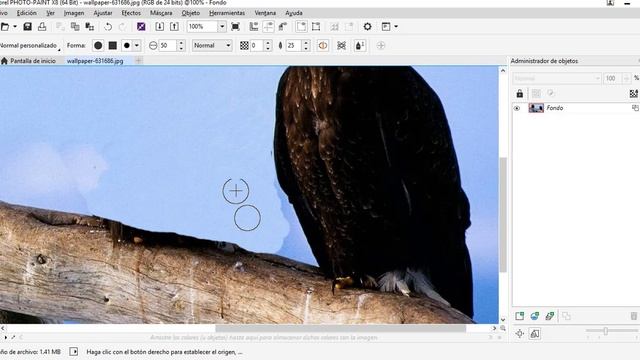This screenshot has height=360, width=640.
Task: Click the nib size stepper arrows
Action: tap(181, 45)
